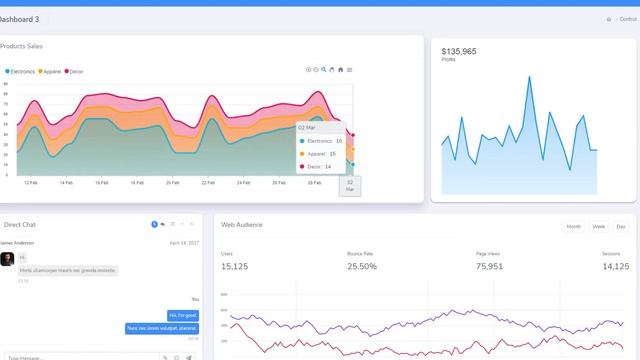Switch Web Audience to Day view
The height and width of the screenshot is (360, 640).
tap(621, 227)
